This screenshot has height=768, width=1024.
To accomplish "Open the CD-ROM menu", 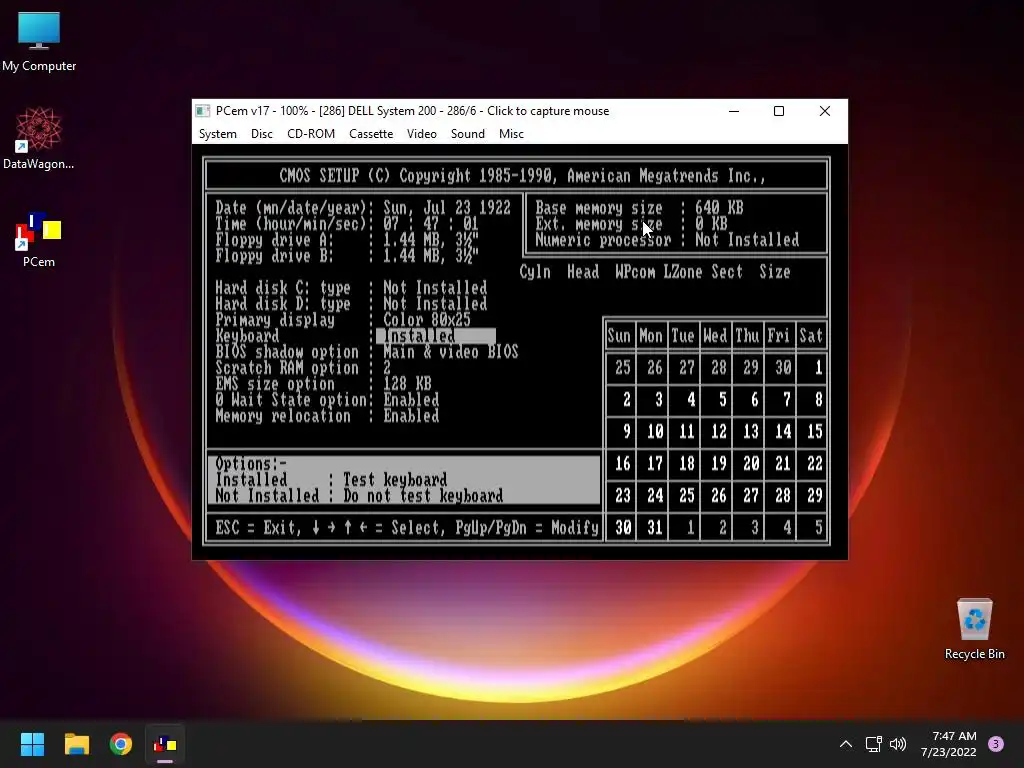I will (x=311, y=134).
